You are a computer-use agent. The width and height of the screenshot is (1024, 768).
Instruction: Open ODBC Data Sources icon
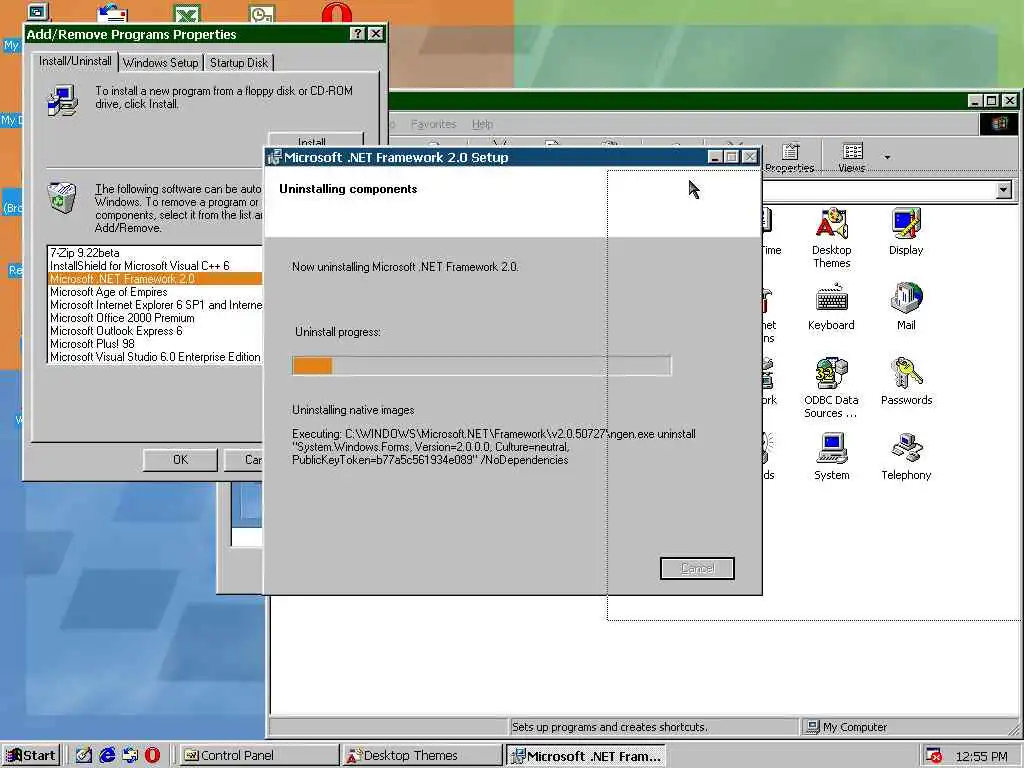click(831, 387)
